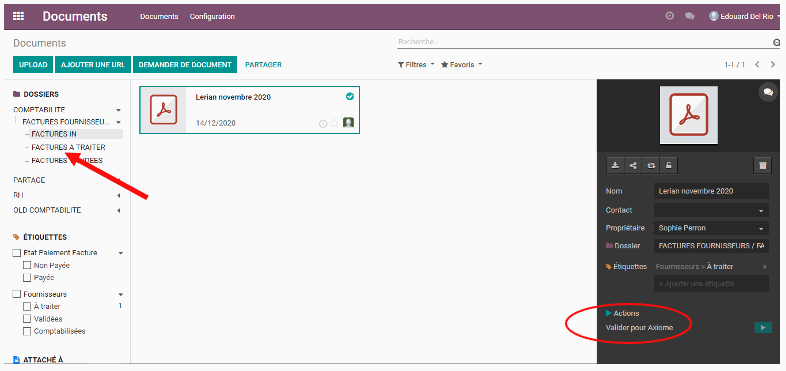Open the Configuration menu

[212, 17]
